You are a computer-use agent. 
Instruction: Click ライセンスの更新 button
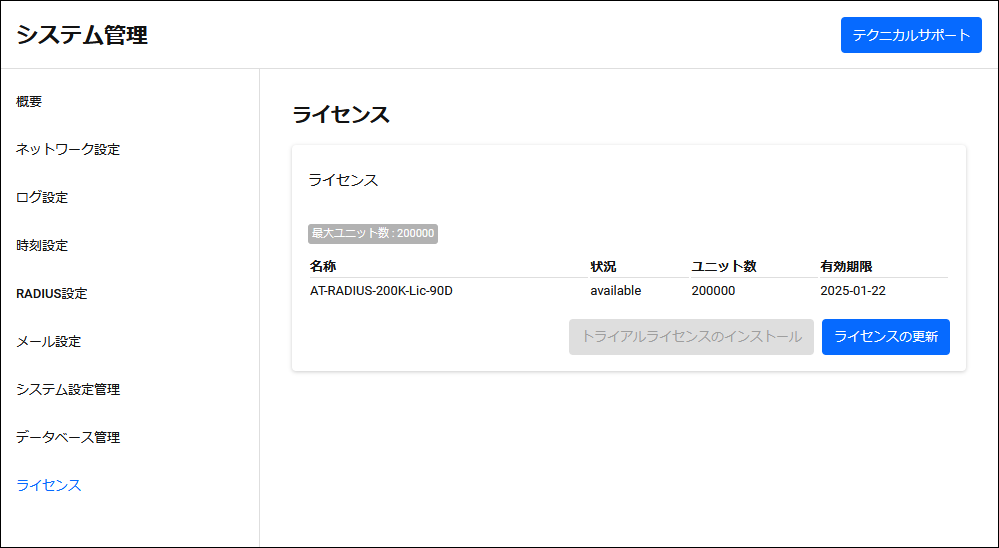point(886,337)
